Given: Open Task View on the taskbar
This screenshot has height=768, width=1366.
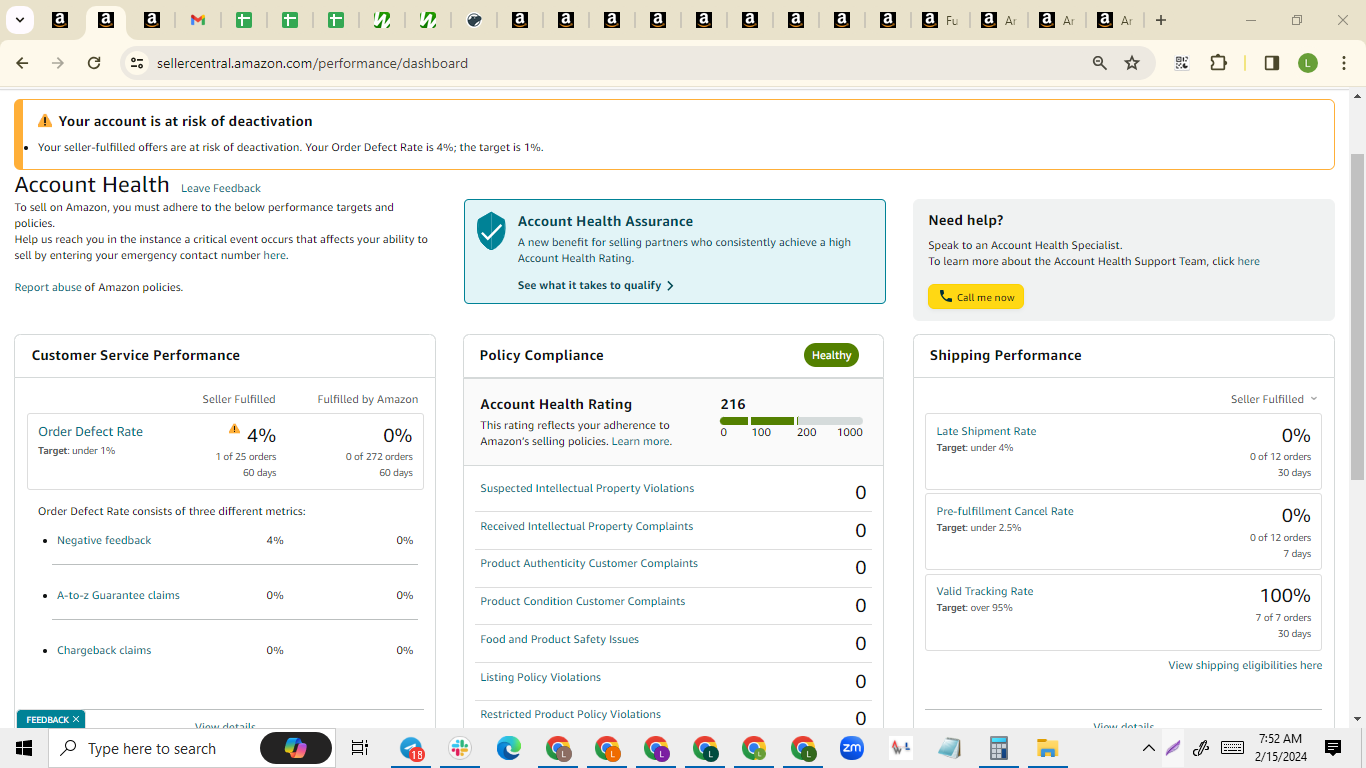Looking at the screenshot, I should coord(360,748).
